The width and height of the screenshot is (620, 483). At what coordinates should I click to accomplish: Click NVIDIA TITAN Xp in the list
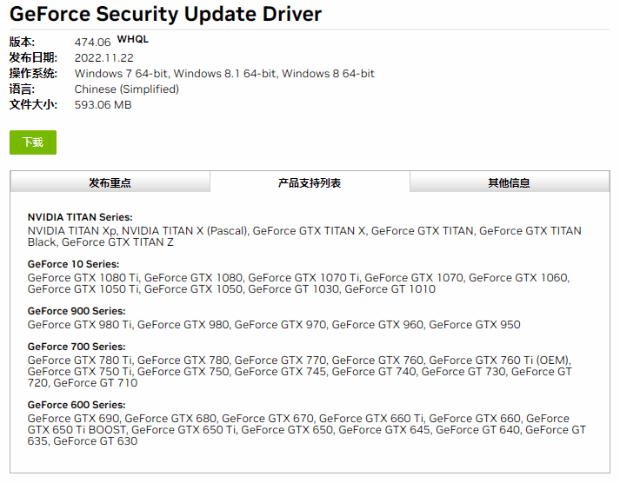[x=72, y=231]
